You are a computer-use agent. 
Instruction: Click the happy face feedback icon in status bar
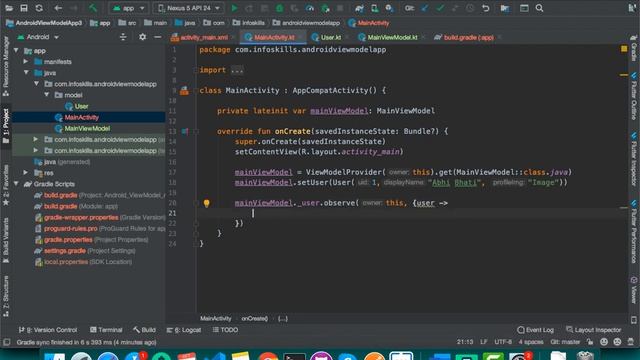click(x=604, y=342)
